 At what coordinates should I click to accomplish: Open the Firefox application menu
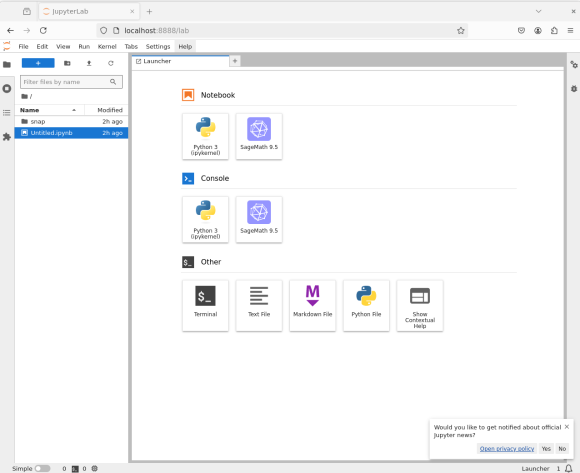click(570, 30)
